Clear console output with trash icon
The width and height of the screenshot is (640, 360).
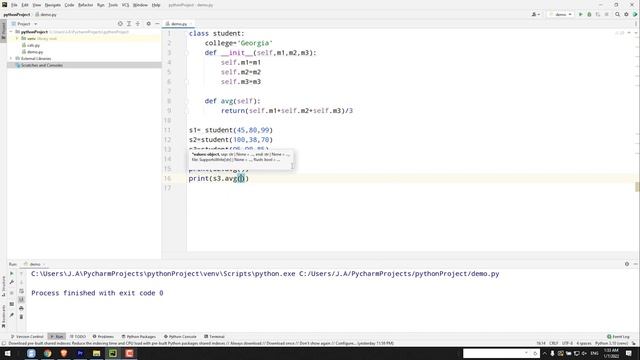coord(21,317)
